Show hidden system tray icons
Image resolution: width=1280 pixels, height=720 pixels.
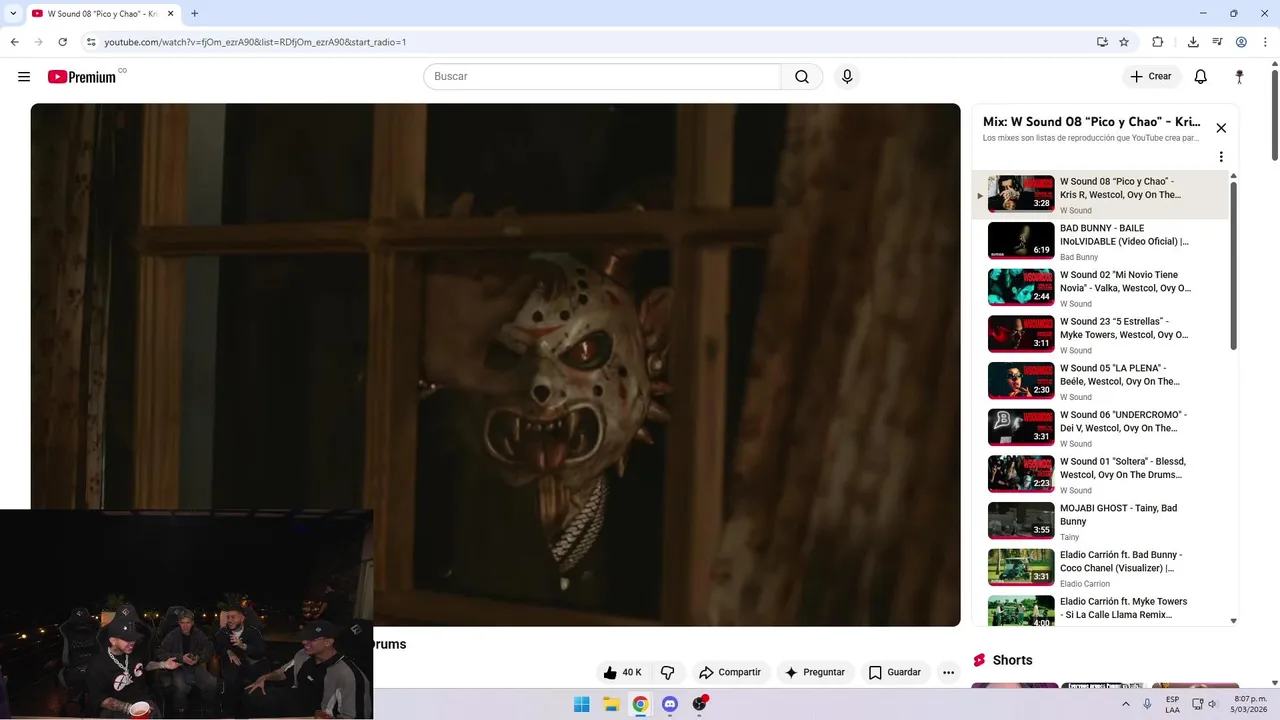tap(1126, 704)
